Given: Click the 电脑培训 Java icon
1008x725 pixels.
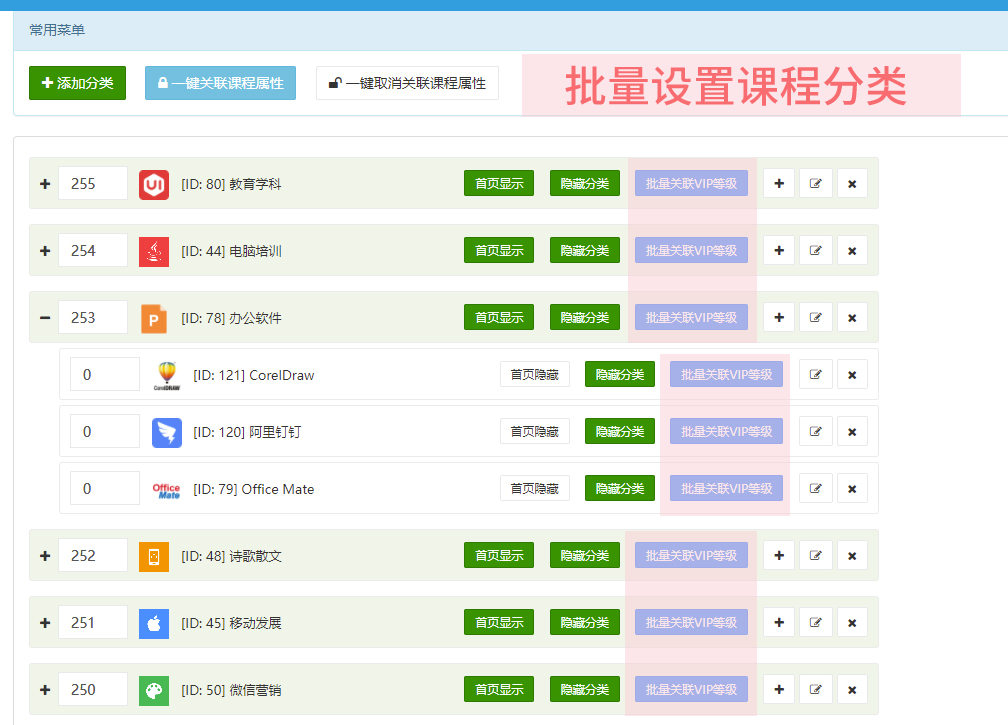Looking at the screenshot, I should click(x=154, y=251).
